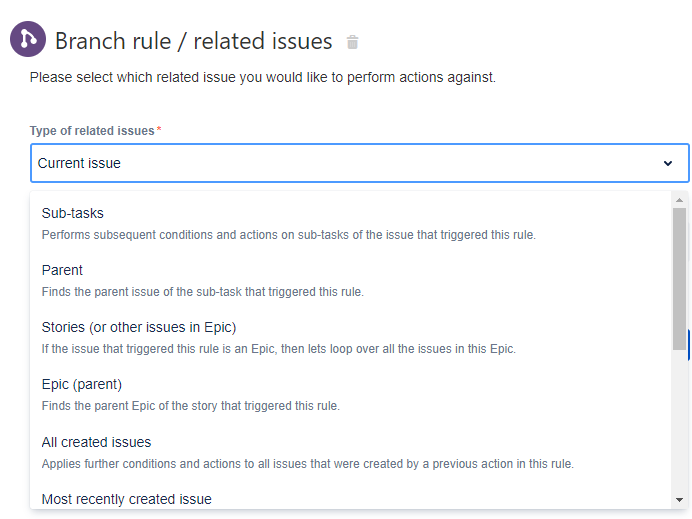Pick the Epic (parent) option

(350, 394)
